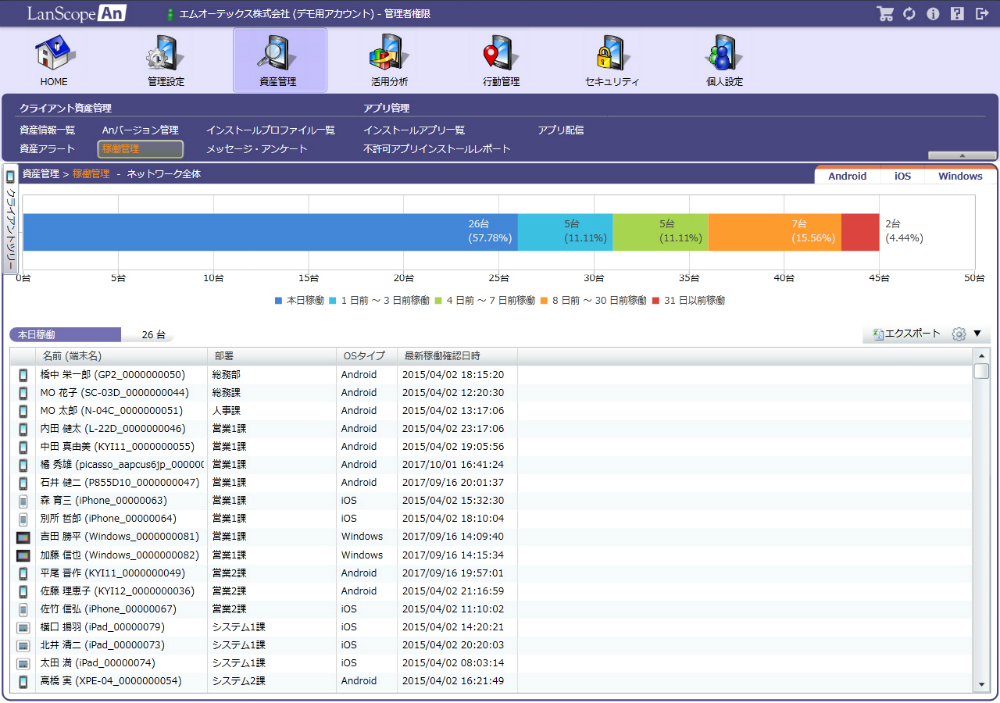Sort by 部署 column header
The width and height of the screenshot is (1000, 703).
coord(272,356)
